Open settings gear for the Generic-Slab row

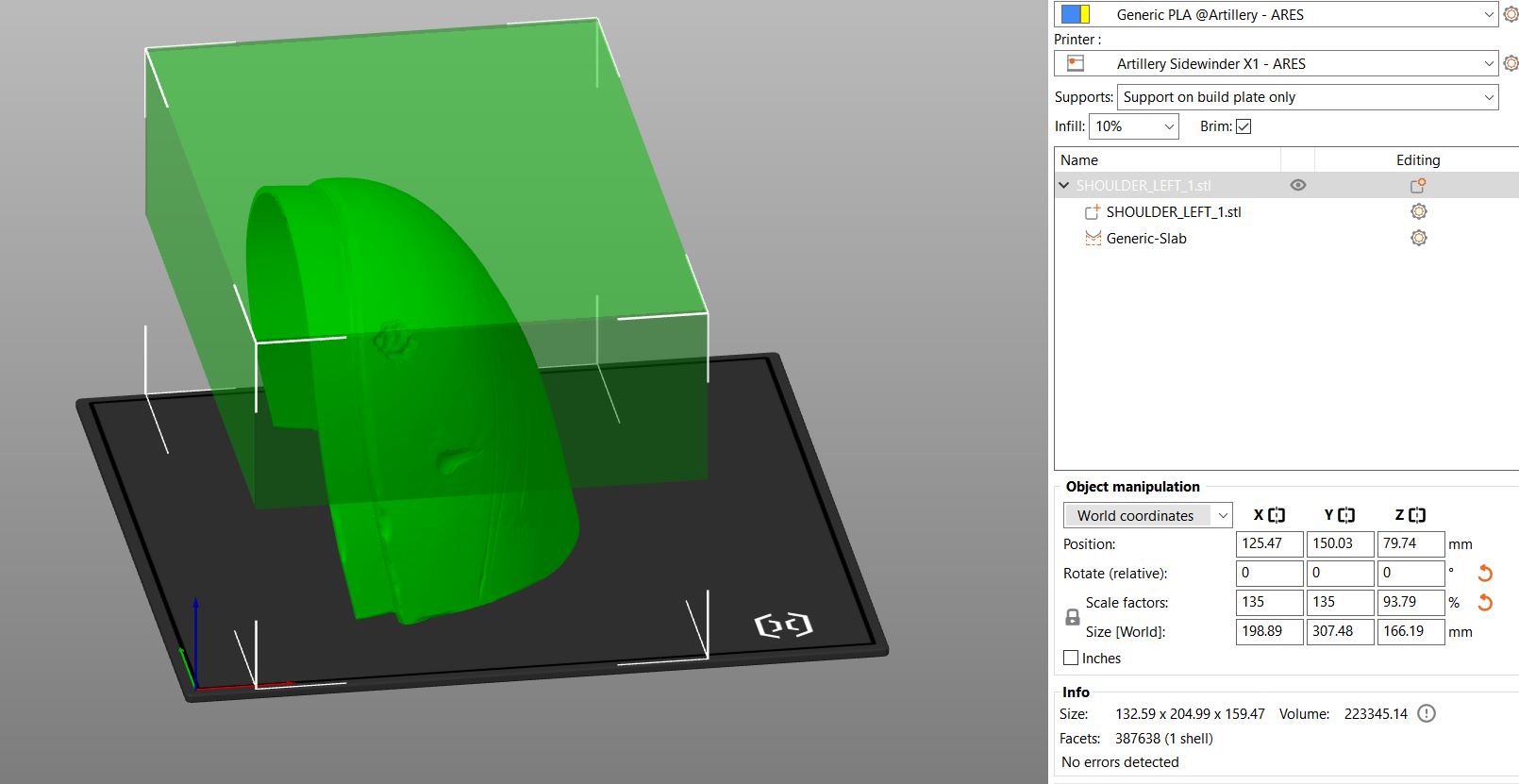click(x=1418, y=238)
